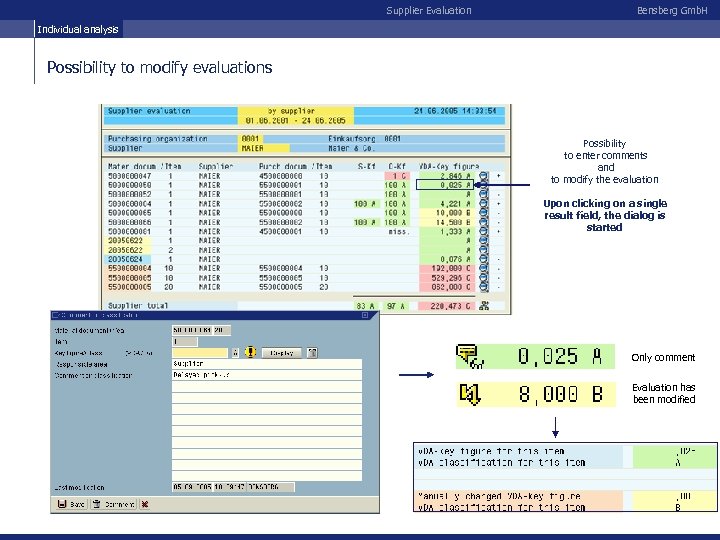720x540 pixels.
Task: Select the 0,025 A VDA key figure cell
Action: [444, 185]
